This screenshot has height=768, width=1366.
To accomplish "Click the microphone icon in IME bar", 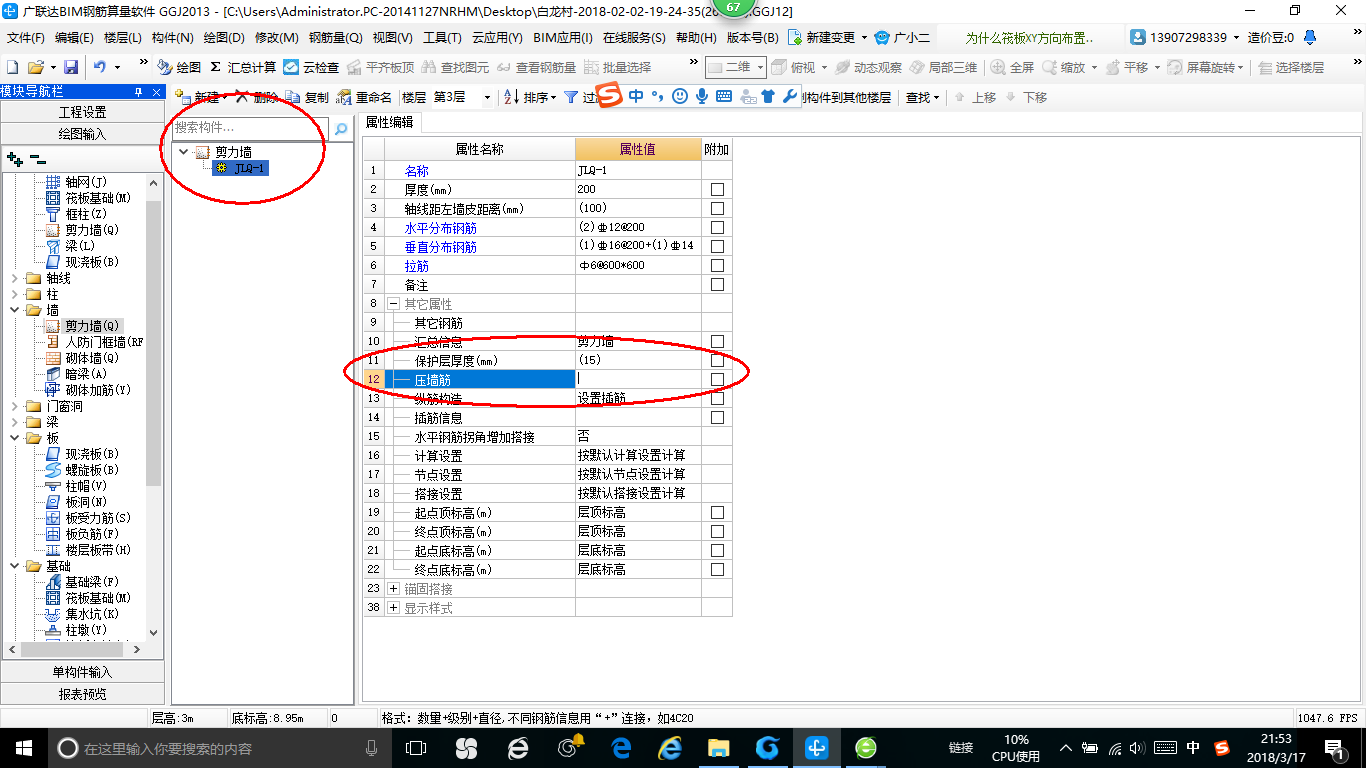I will point(702,97).
